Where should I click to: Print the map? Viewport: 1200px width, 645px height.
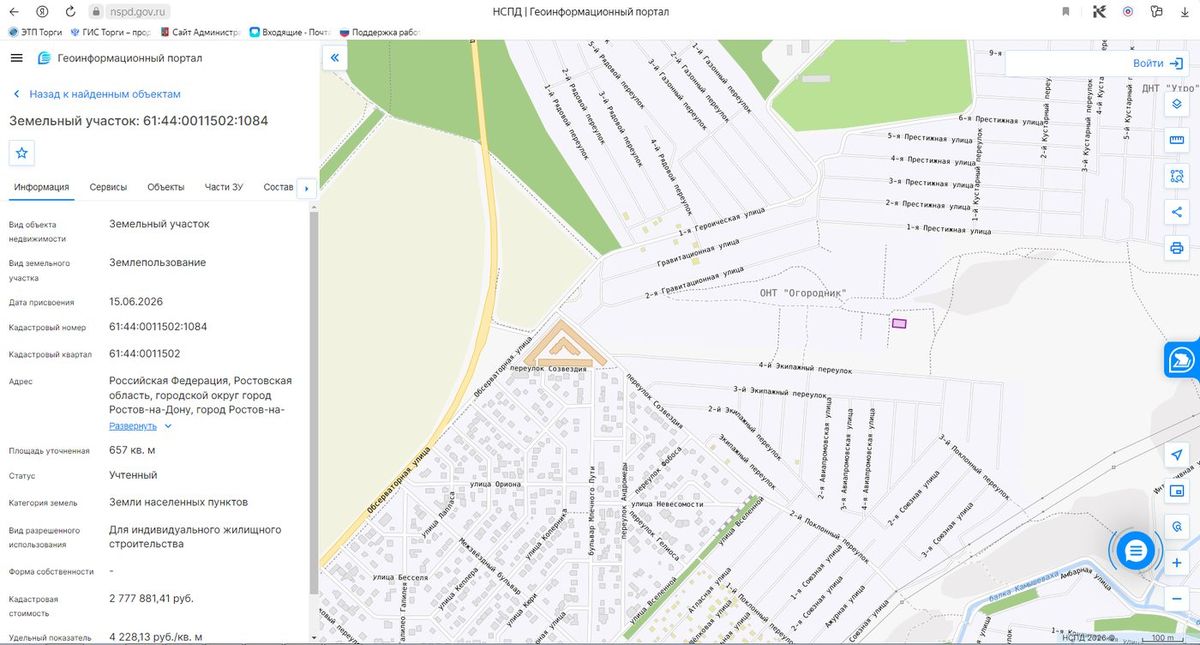(x=1177, y=247)
